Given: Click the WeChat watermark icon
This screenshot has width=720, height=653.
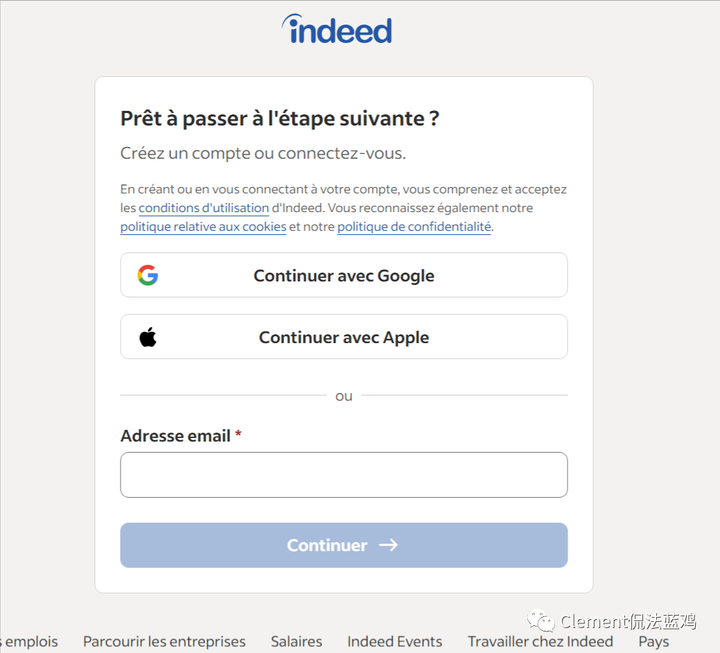Looking at the screenshot, I should click(541, 622).
